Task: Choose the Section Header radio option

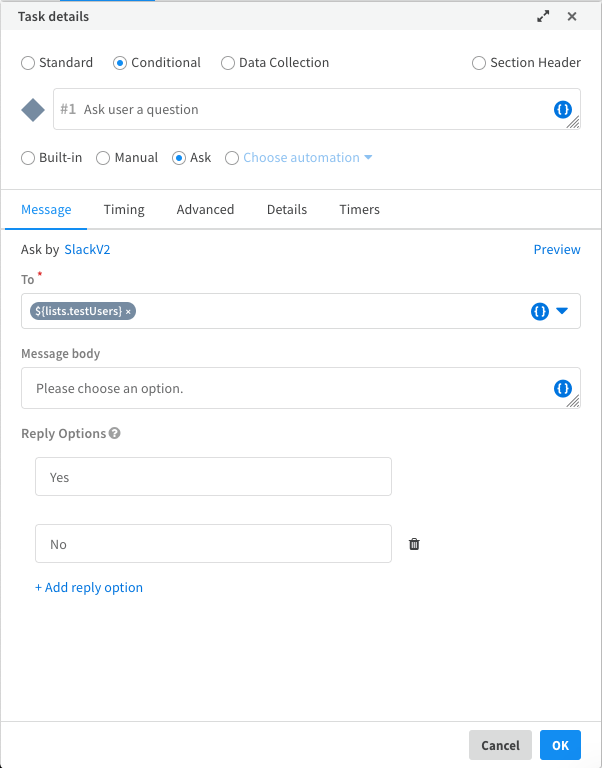Action: 479,63
